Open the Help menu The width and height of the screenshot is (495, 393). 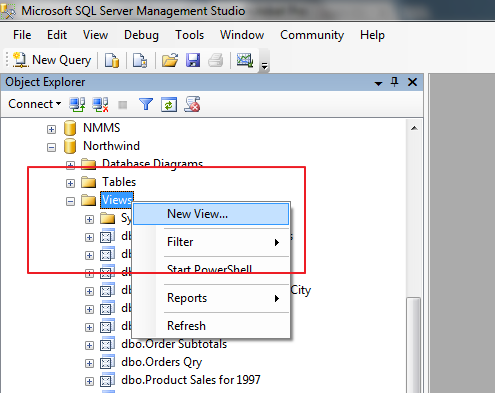coord(372,35)
